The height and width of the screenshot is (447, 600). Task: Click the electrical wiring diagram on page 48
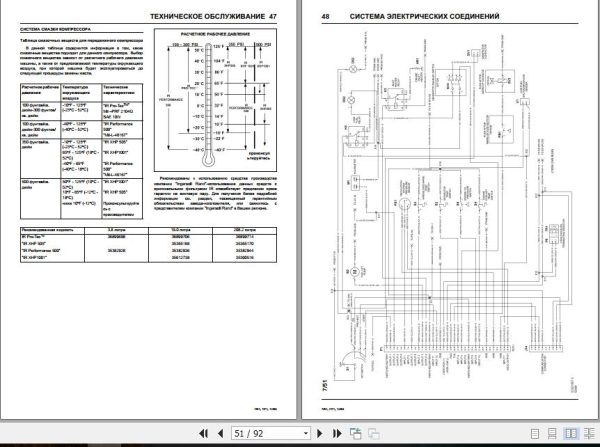point(453,207)
